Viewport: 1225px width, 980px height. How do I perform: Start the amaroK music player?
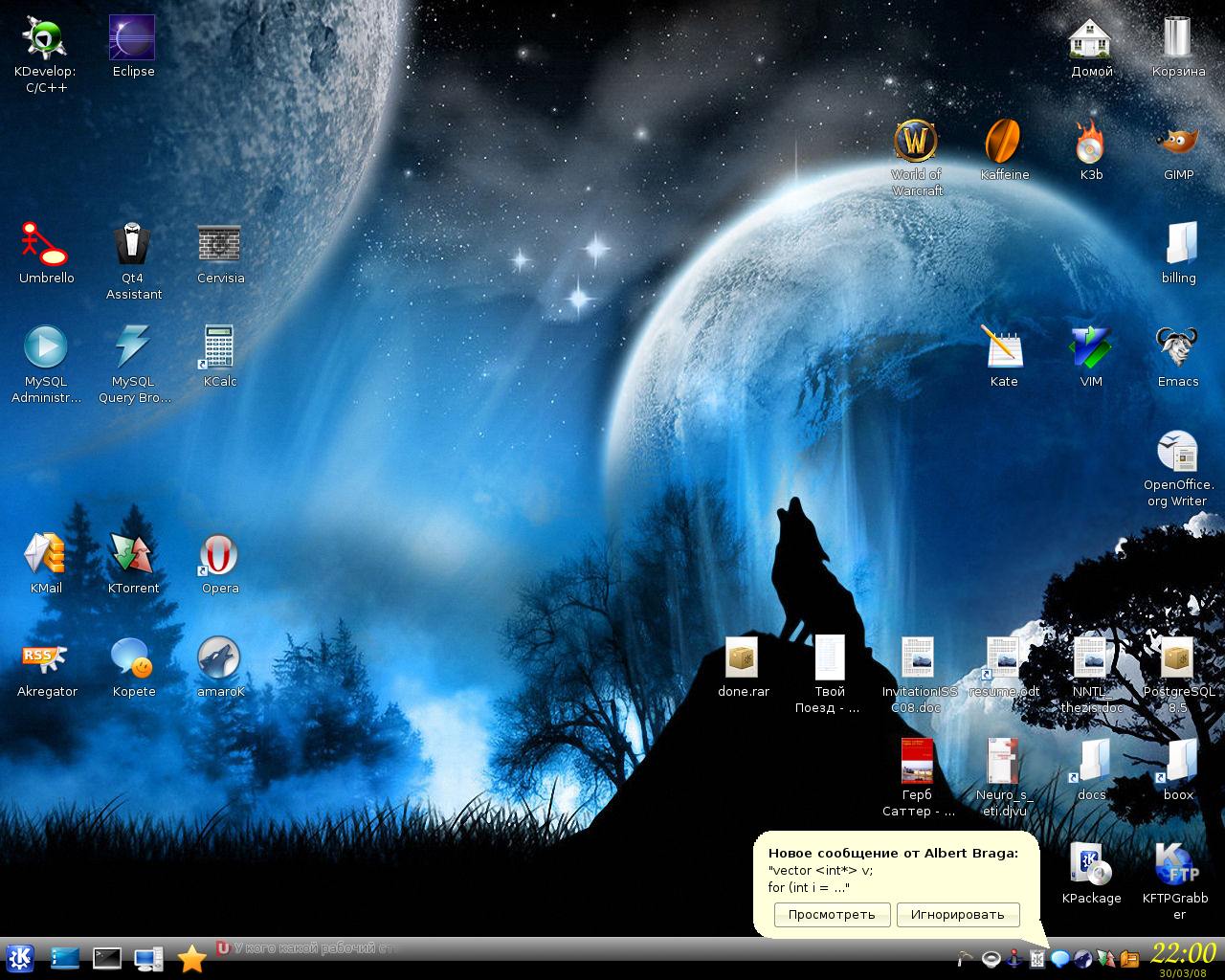[x=219, y=658]
